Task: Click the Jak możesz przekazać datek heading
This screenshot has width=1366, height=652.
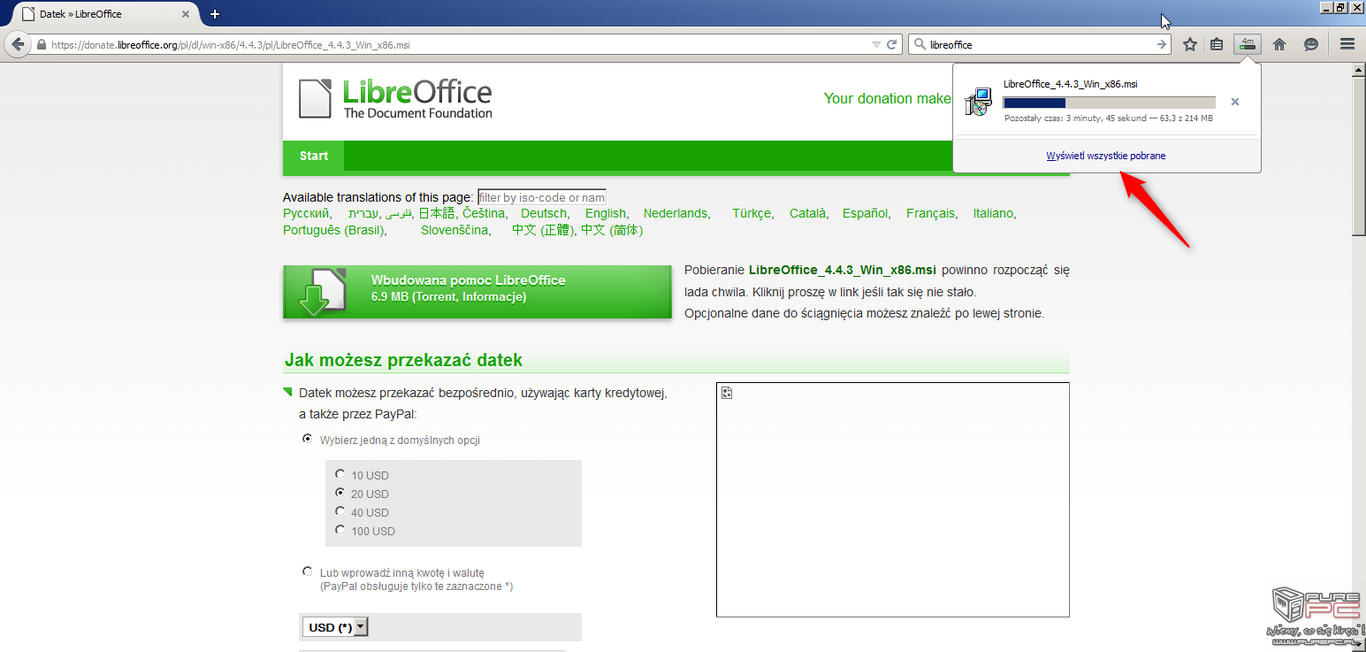Action: [x=404, y=360]
